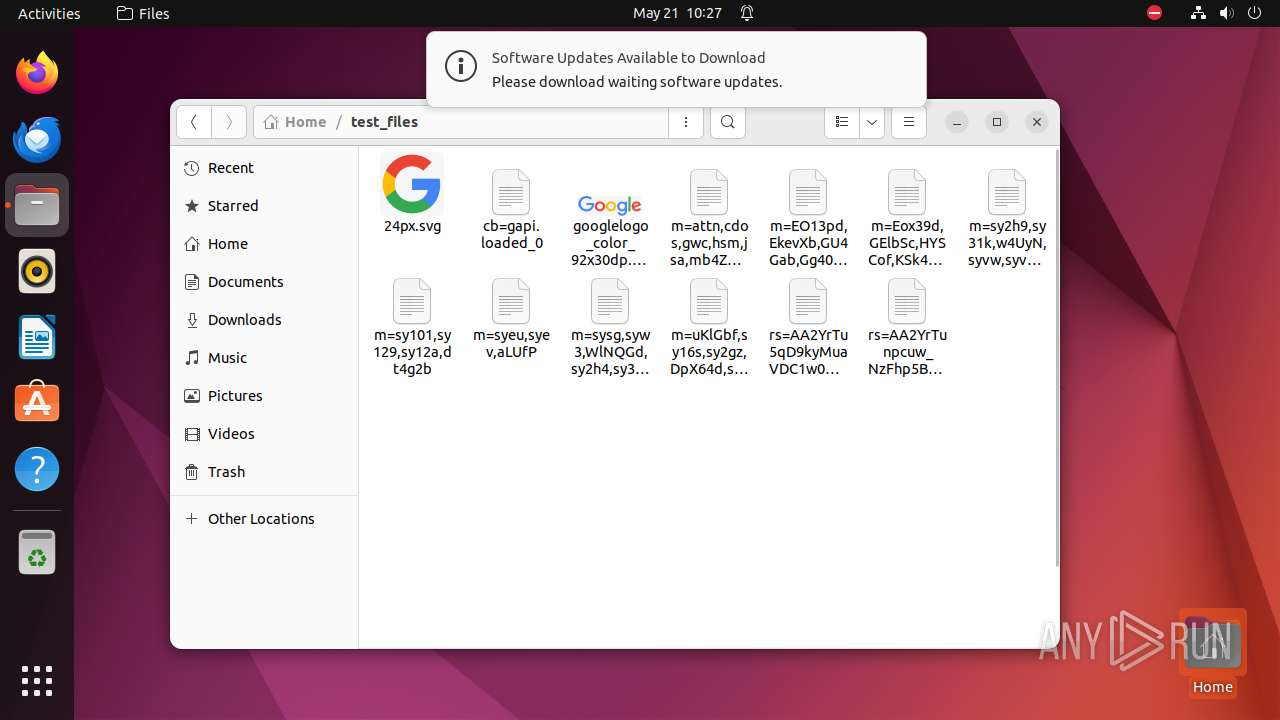Image resolution: width=1280 pixels, height=720 pixels.
Task: Open Documents in the sidebar
Action: point(264,282)
